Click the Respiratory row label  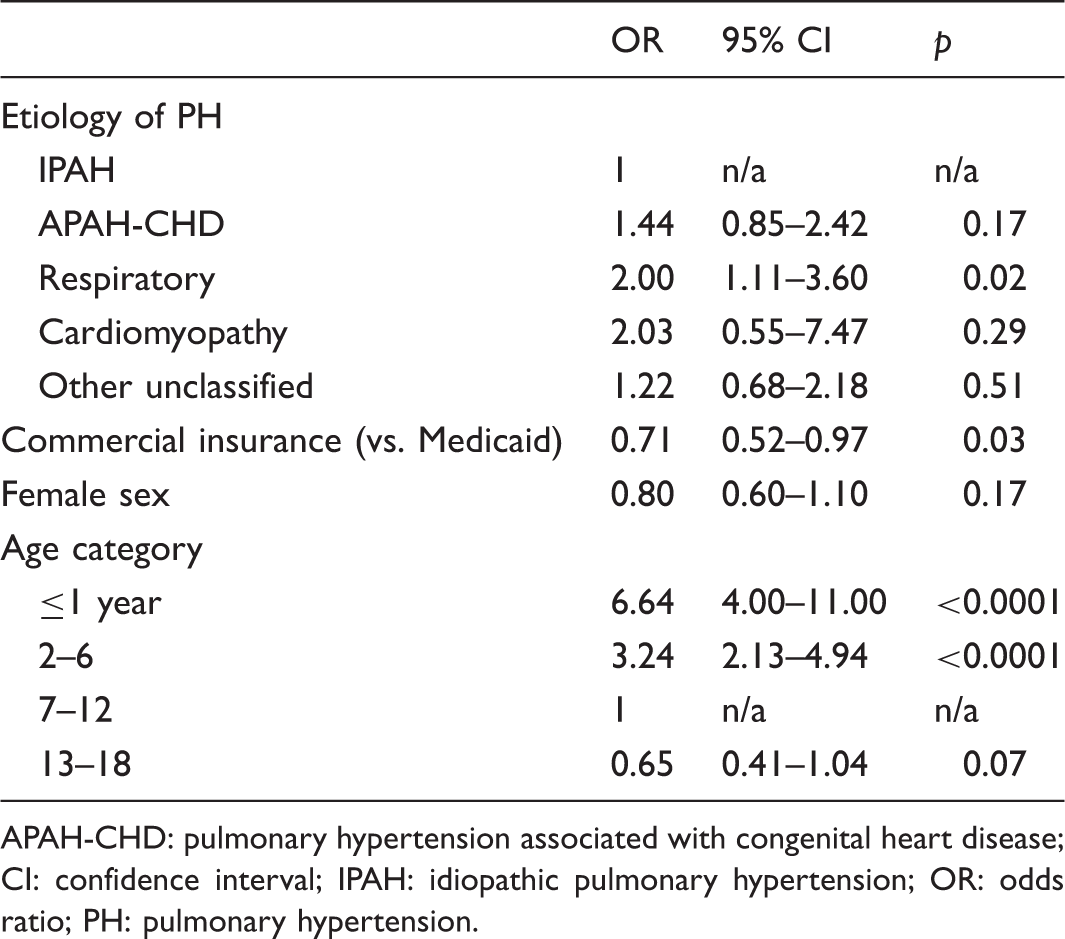pyautogui.click(x=127, y=280)
